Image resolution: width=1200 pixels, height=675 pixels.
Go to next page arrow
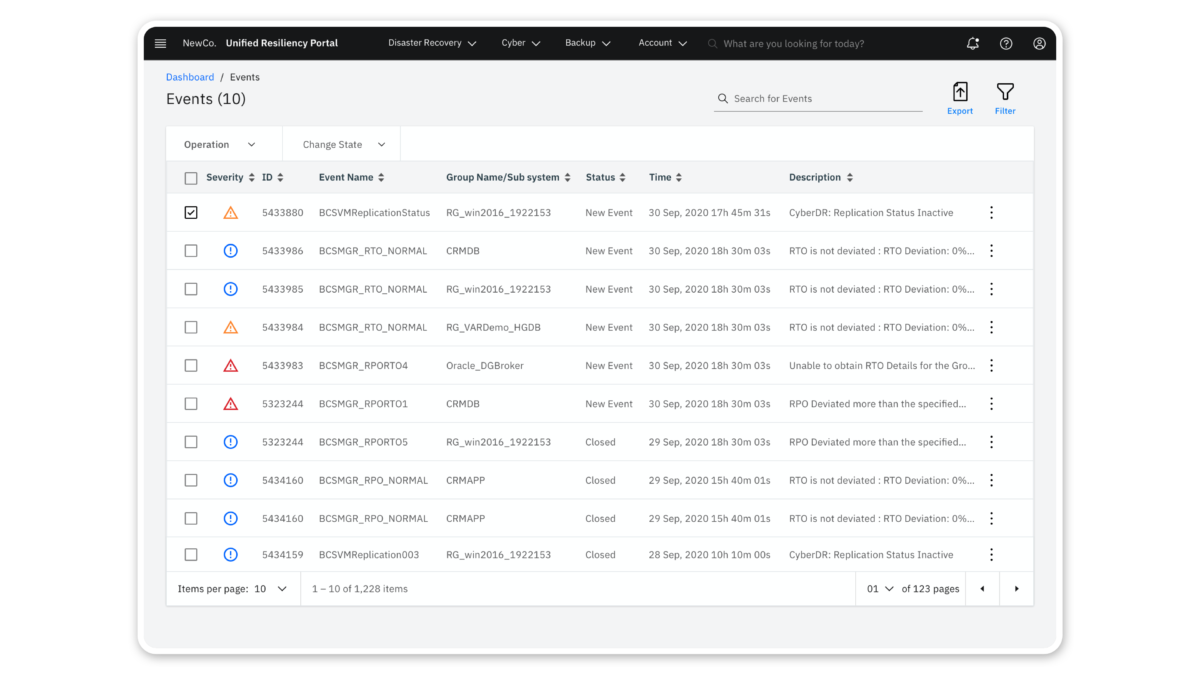pyautogui.click(x=1016, y=589)
